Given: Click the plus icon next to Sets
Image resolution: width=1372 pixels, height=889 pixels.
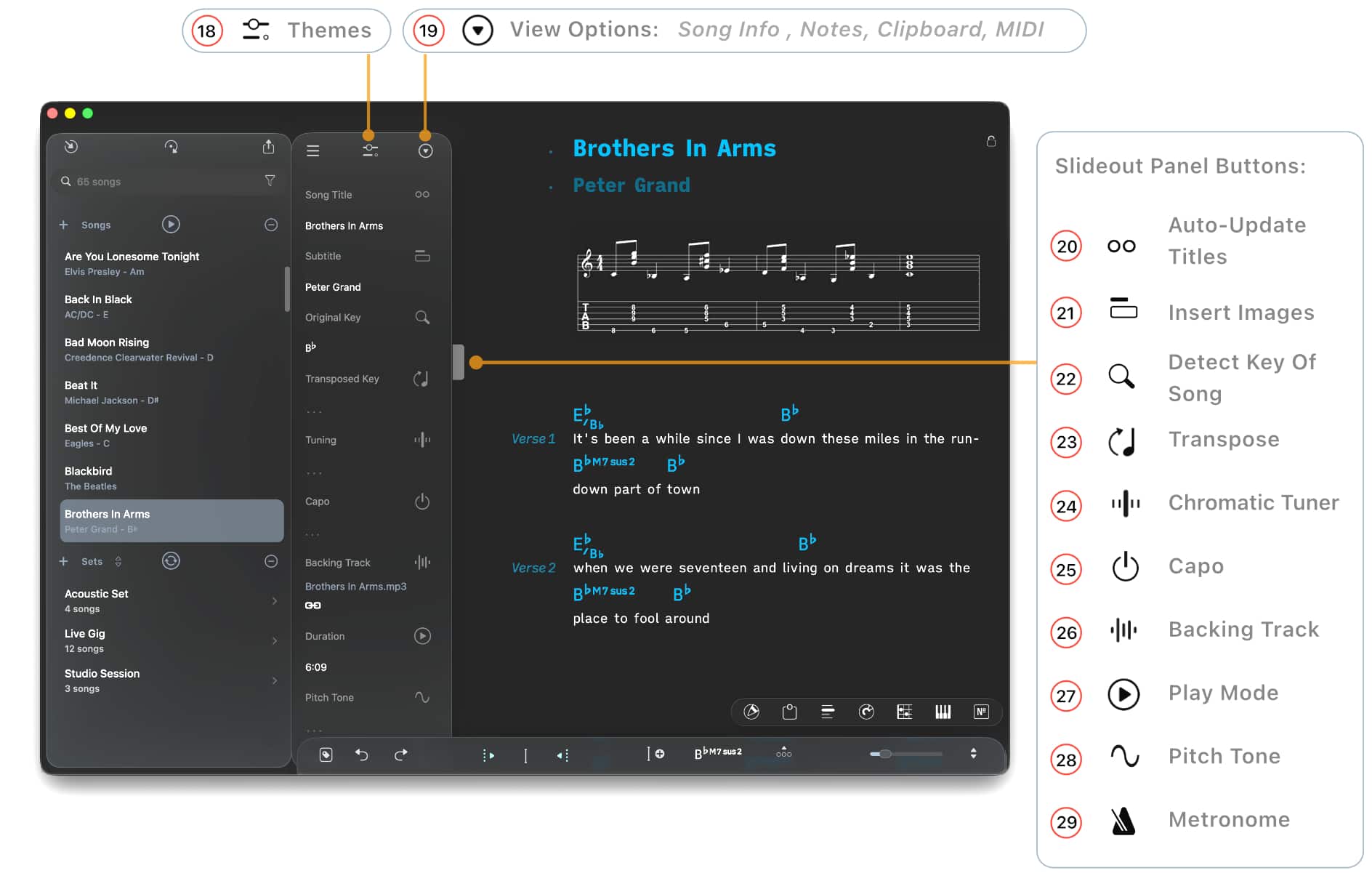Looking at the screenshot, I should click(x=63, y=561).
